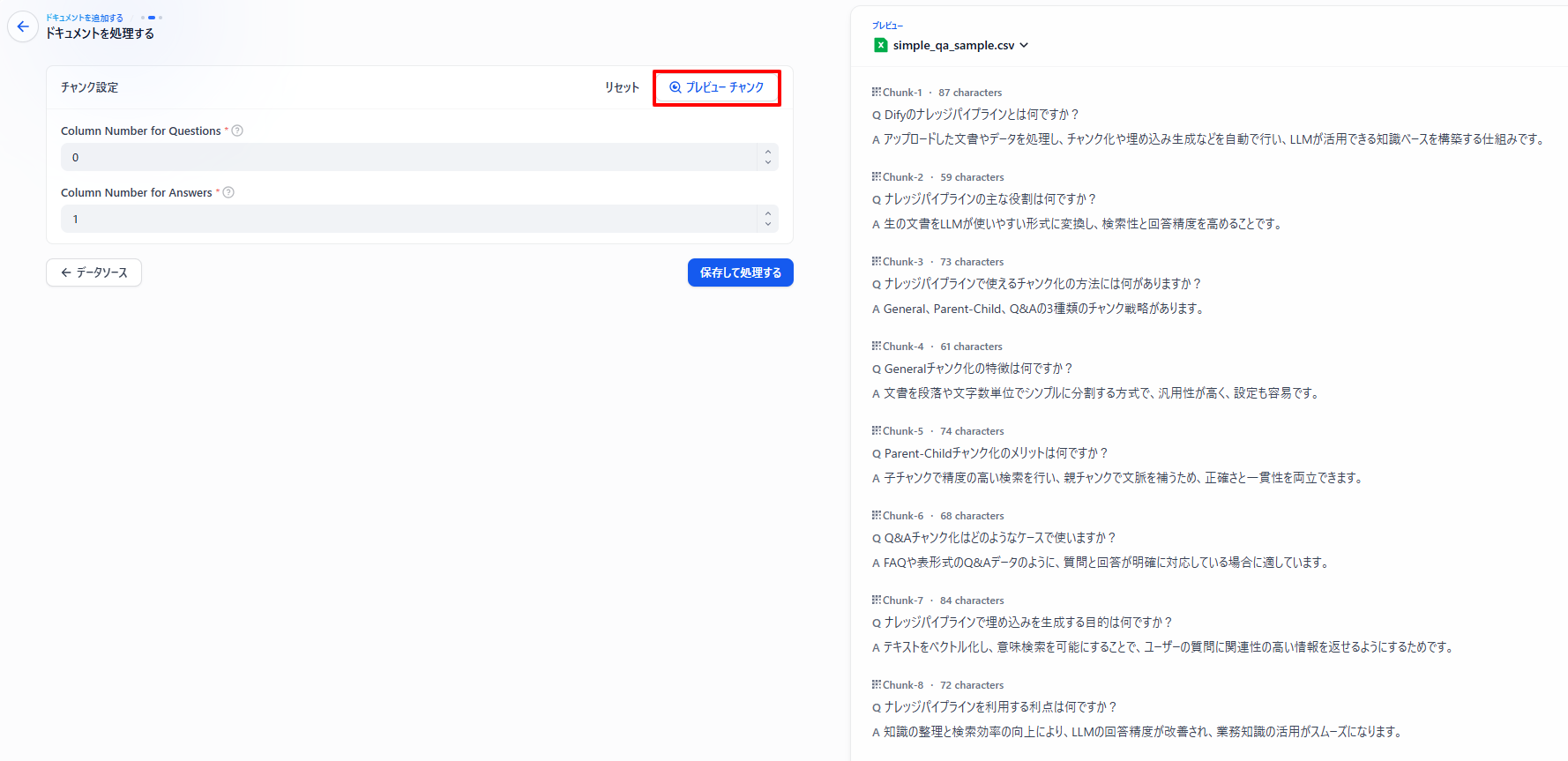
Task: Increase the Answers column number with up arrow
Action: click(768, 213)
